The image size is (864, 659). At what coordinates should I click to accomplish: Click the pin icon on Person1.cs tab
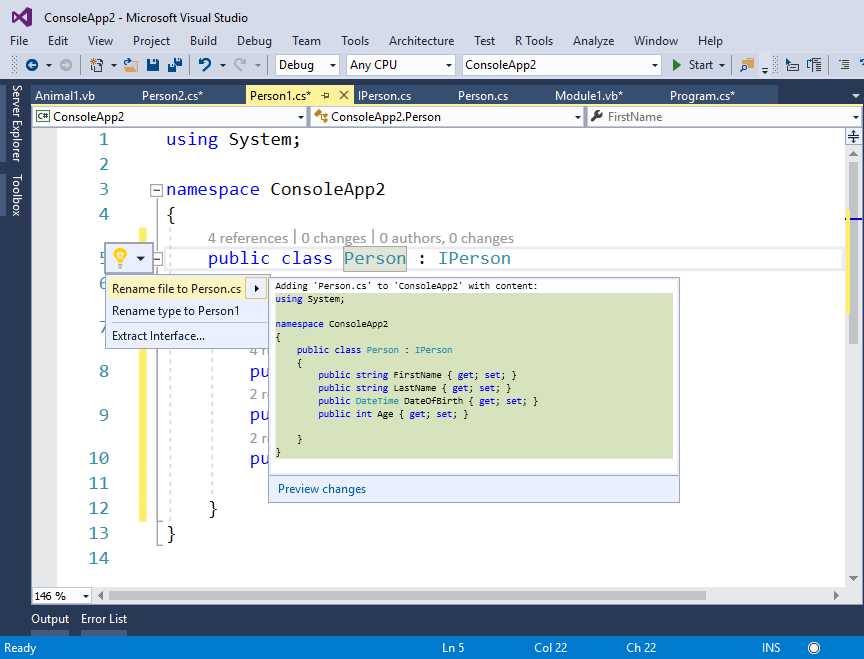(x=325, y=96)
